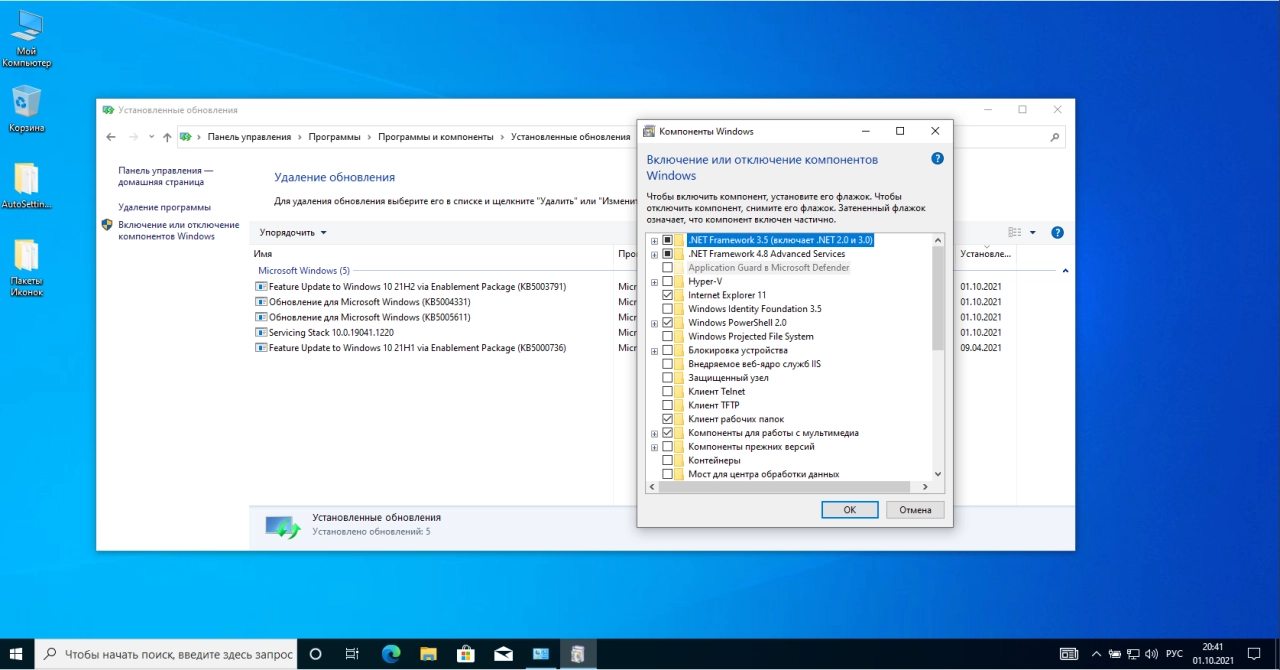
Task: Open the help icon in Компоненты Windows dialog
Action: (x=937, y=159)
